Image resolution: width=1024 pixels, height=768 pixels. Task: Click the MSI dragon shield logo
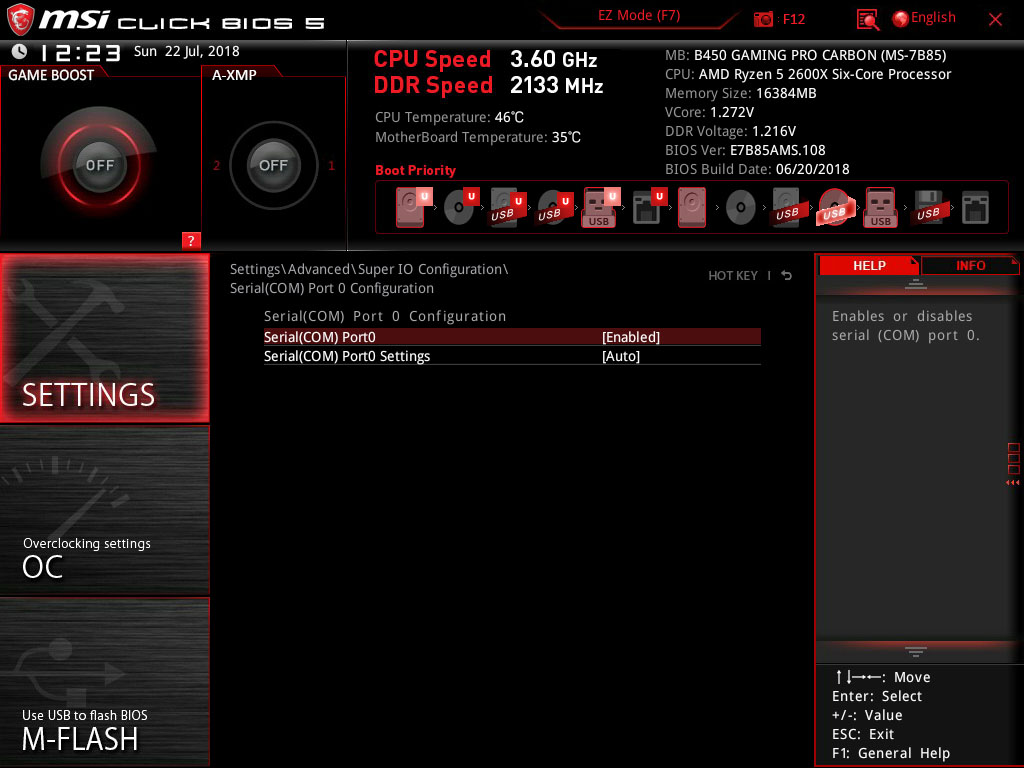click(x=20, y=19)
